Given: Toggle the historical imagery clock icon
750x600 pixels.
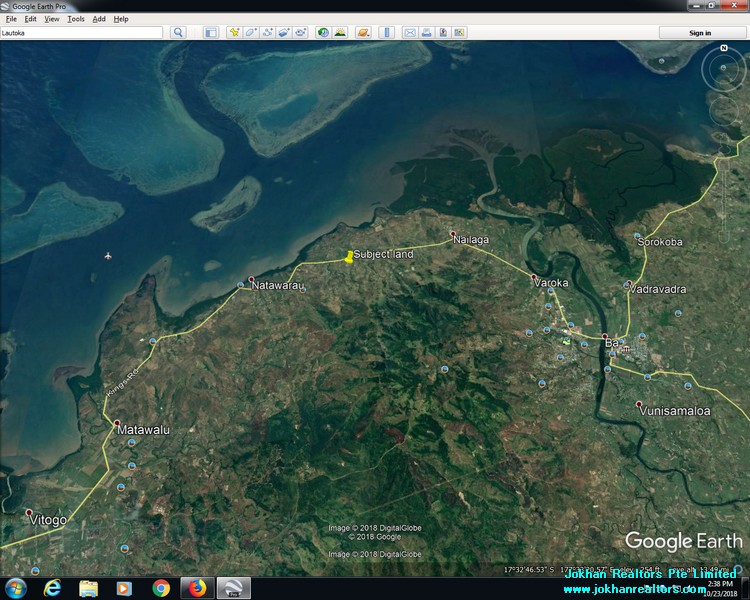Looking at the screenshot, I should [x=323, y=32].
